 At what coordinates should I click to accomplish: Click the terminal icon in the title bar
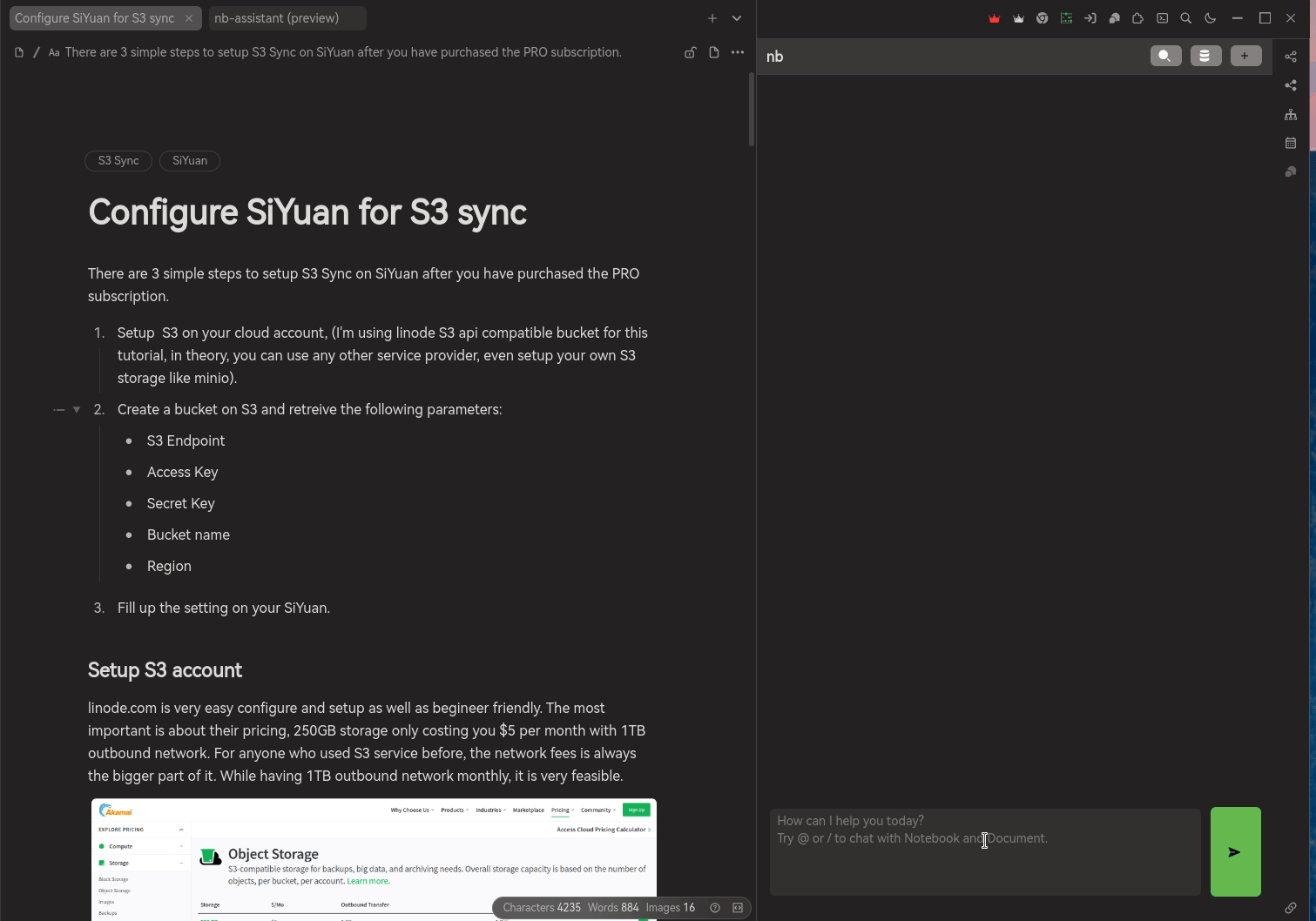pos(1162,17)
